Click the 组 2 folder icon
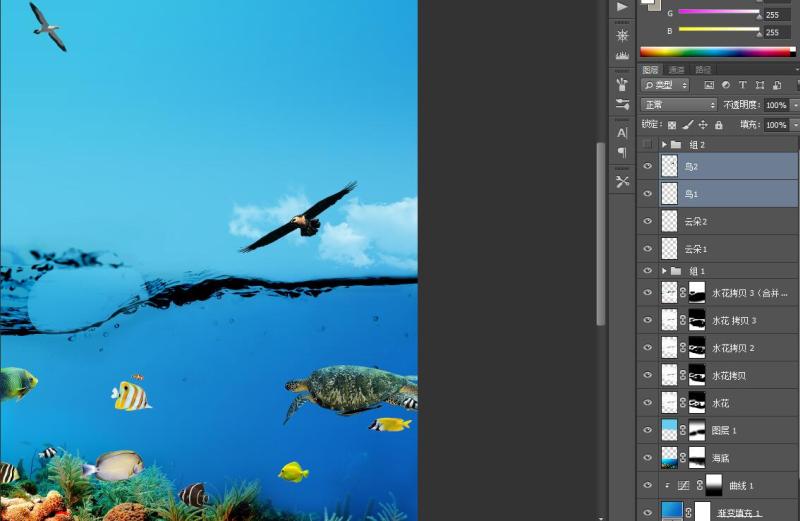Screen dimensions: 800x521 pyautogui.click(x=676, y=144)
